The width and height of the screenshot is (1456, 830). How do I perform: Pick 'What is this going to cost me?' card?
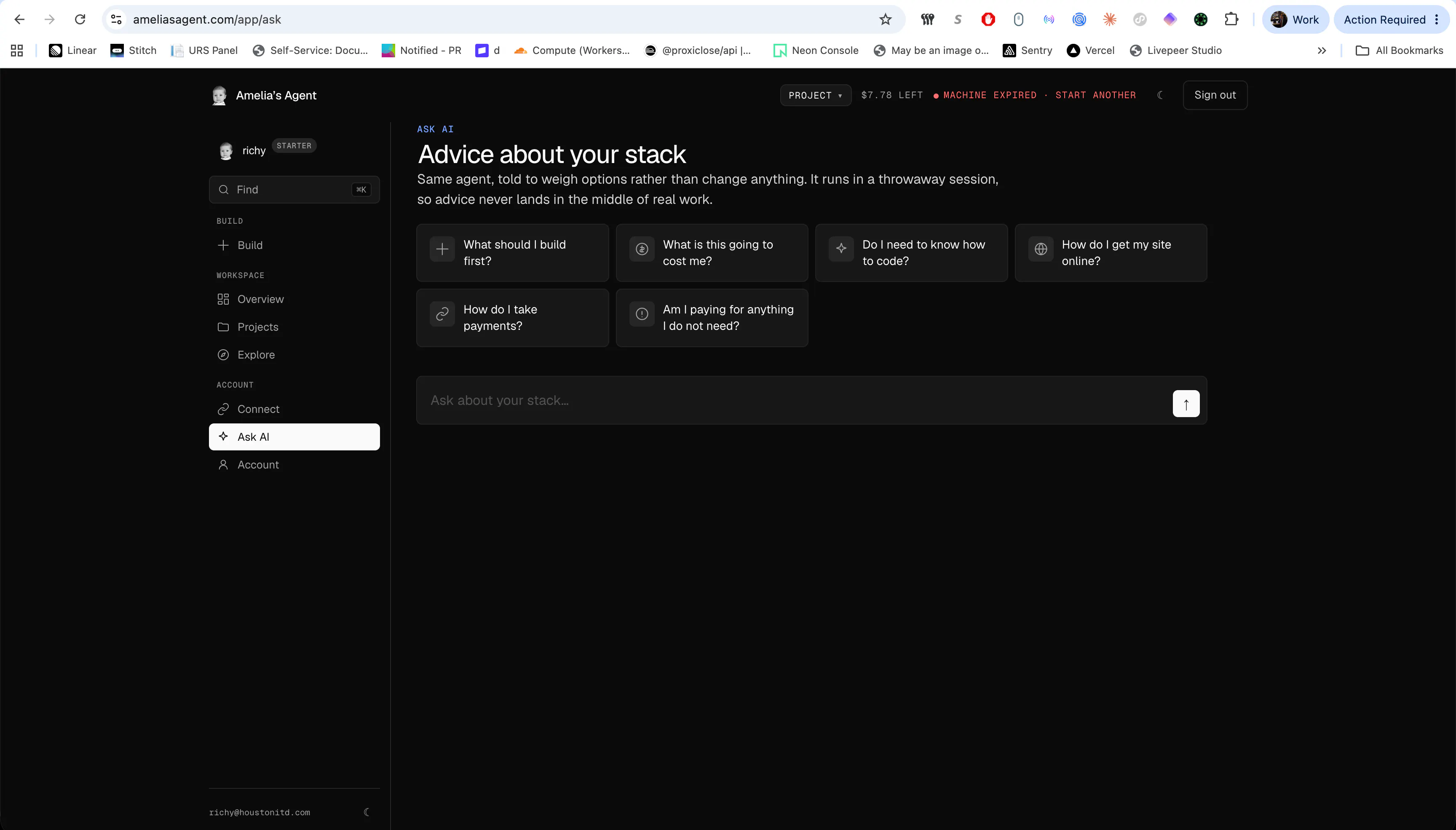click(712, 252)
